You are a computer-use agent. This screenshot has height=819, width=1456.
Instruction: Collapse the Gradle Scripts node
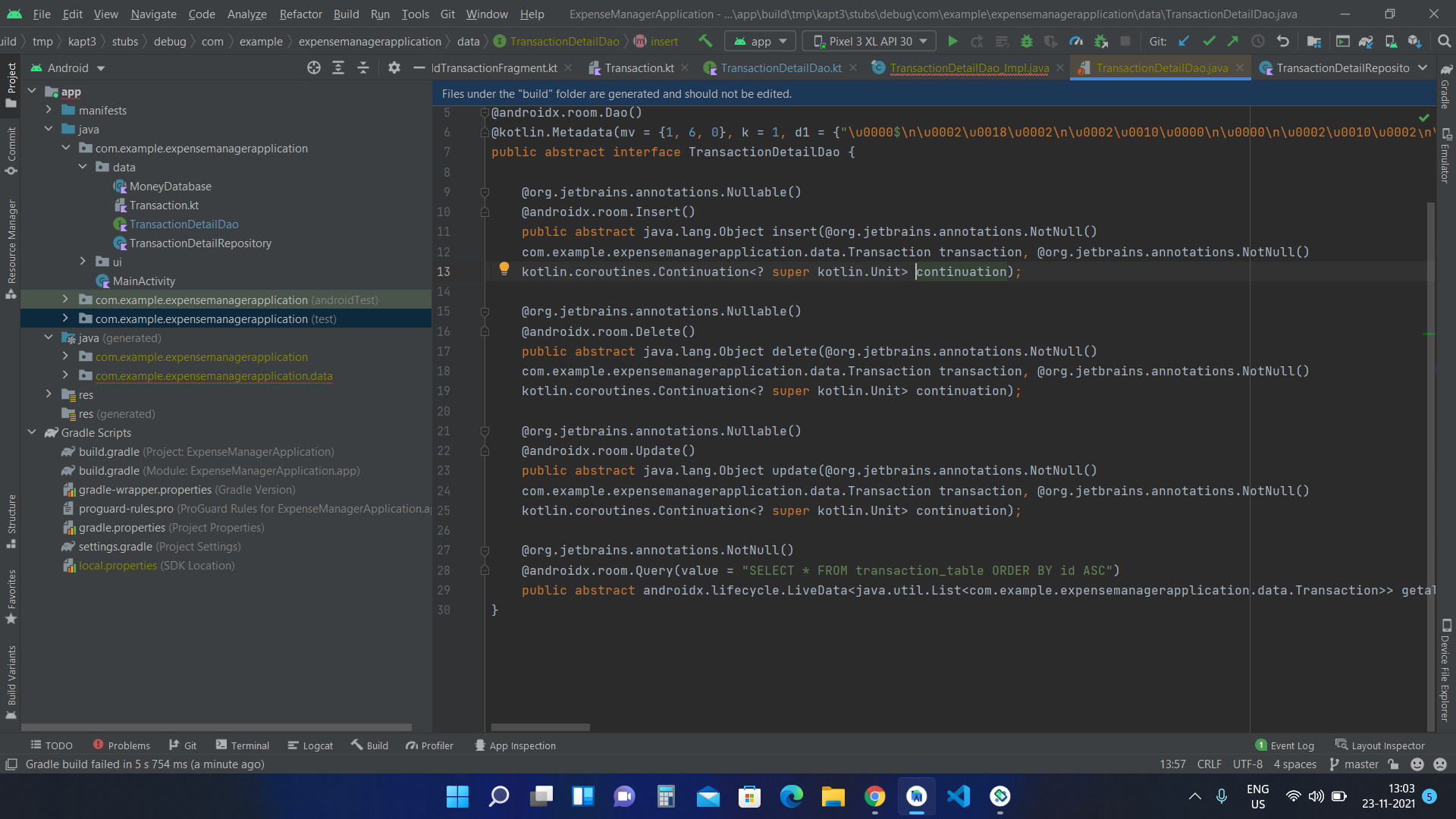point(32,432)
